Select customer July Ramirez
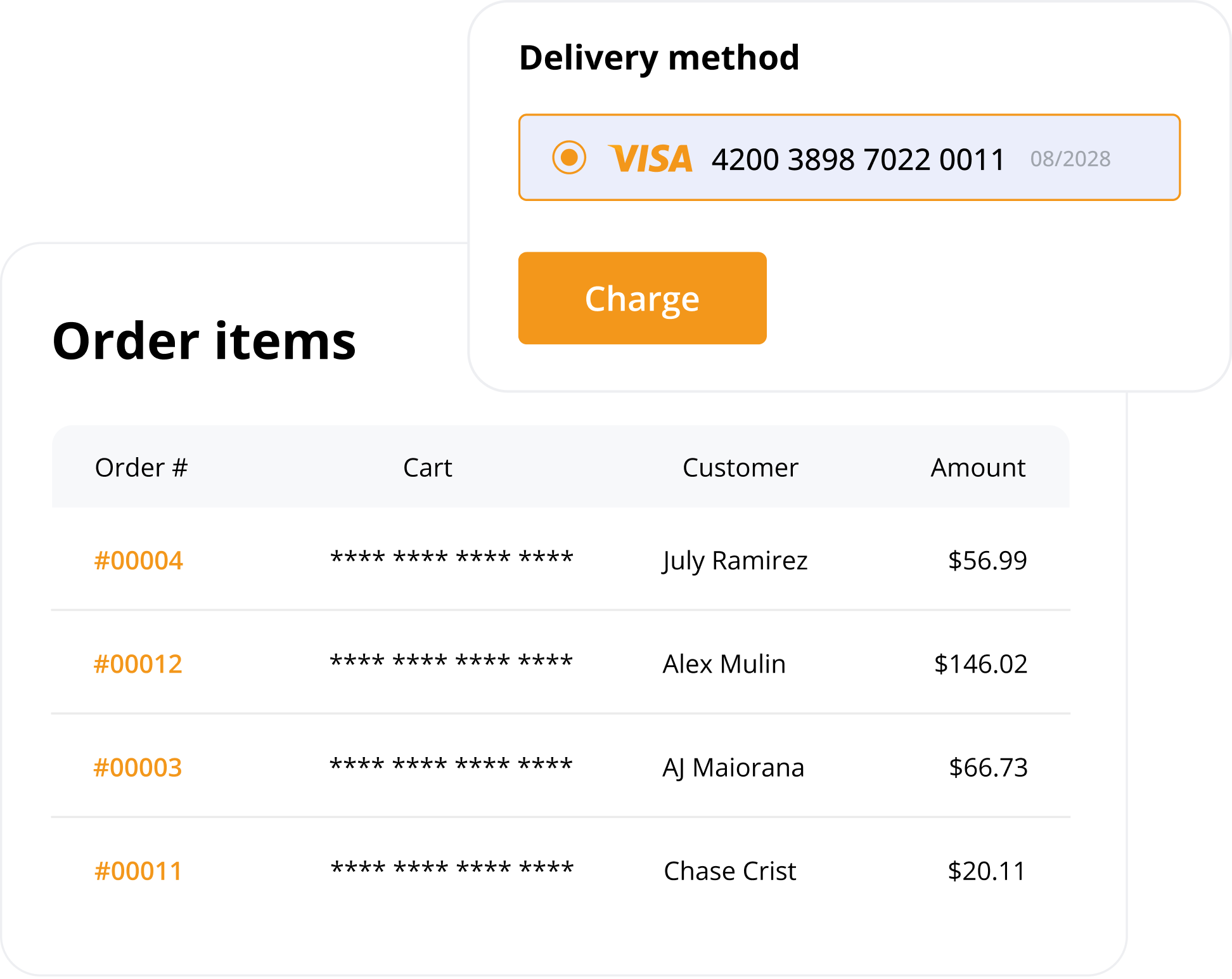Image resolution: width=1232 pixels, height=979 pixels. click(735, 561)
